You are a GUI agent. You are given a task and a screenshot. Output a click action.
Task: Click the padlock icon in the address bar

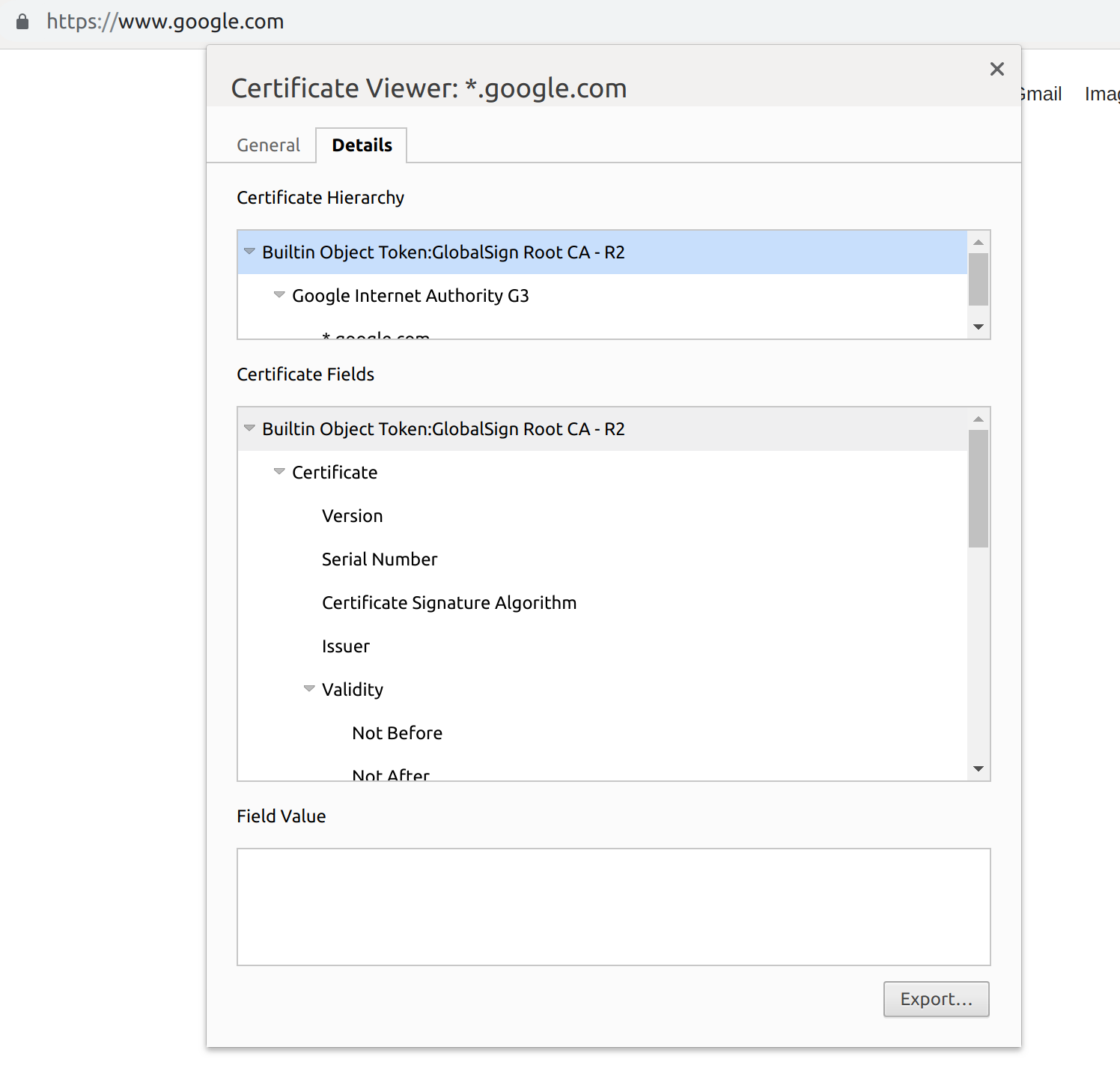(22, 22)
